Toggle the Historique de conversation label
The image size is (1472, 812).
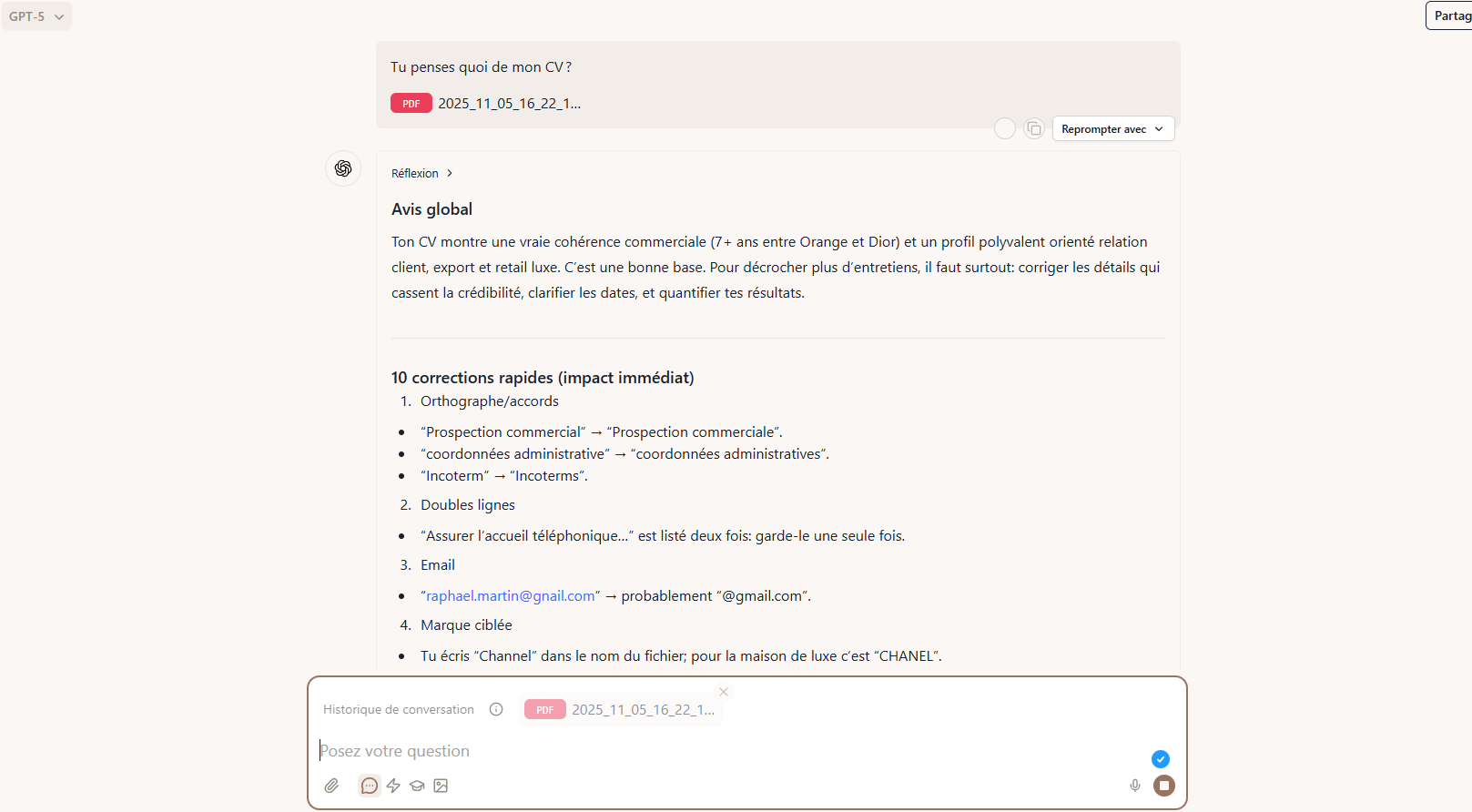pos(399,709)
